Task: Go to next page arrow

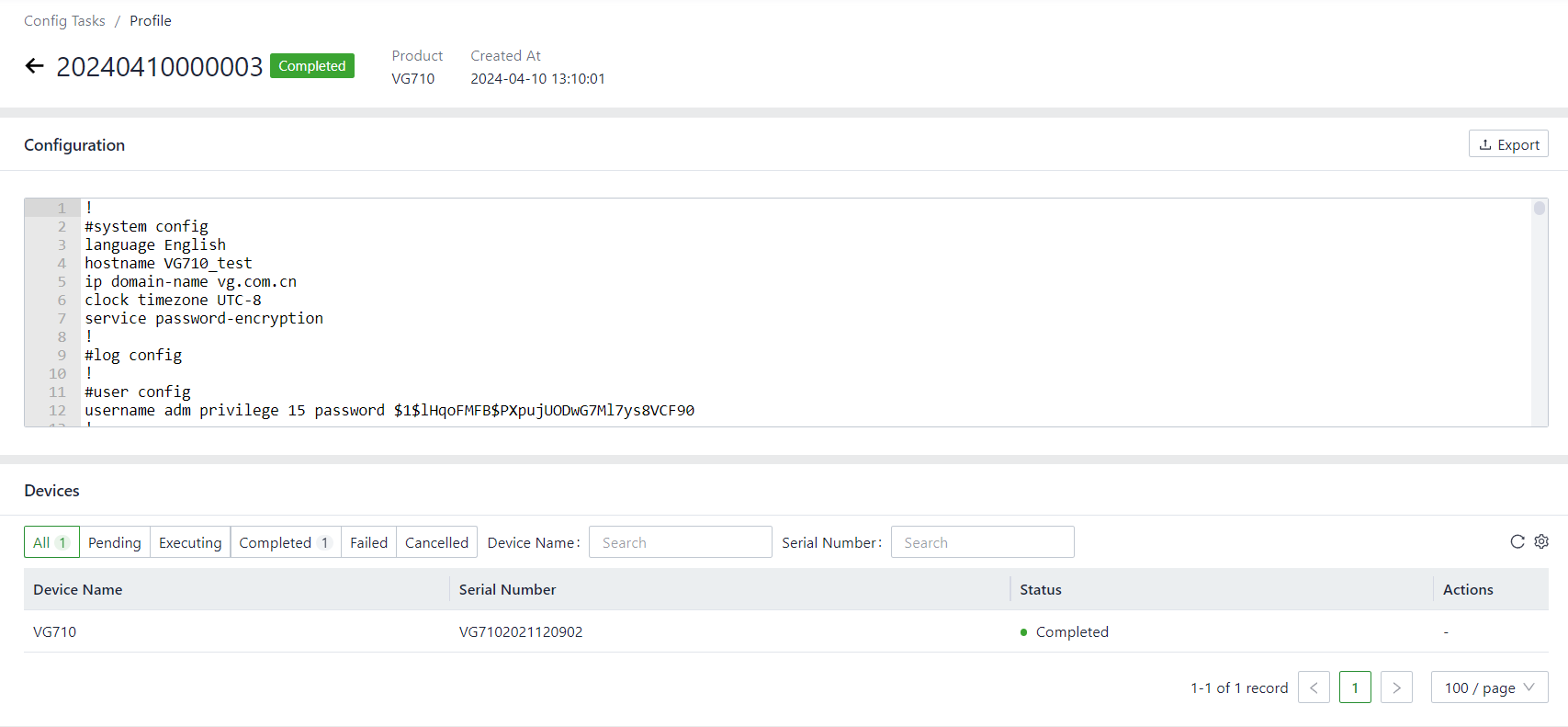Action: 1396,687
